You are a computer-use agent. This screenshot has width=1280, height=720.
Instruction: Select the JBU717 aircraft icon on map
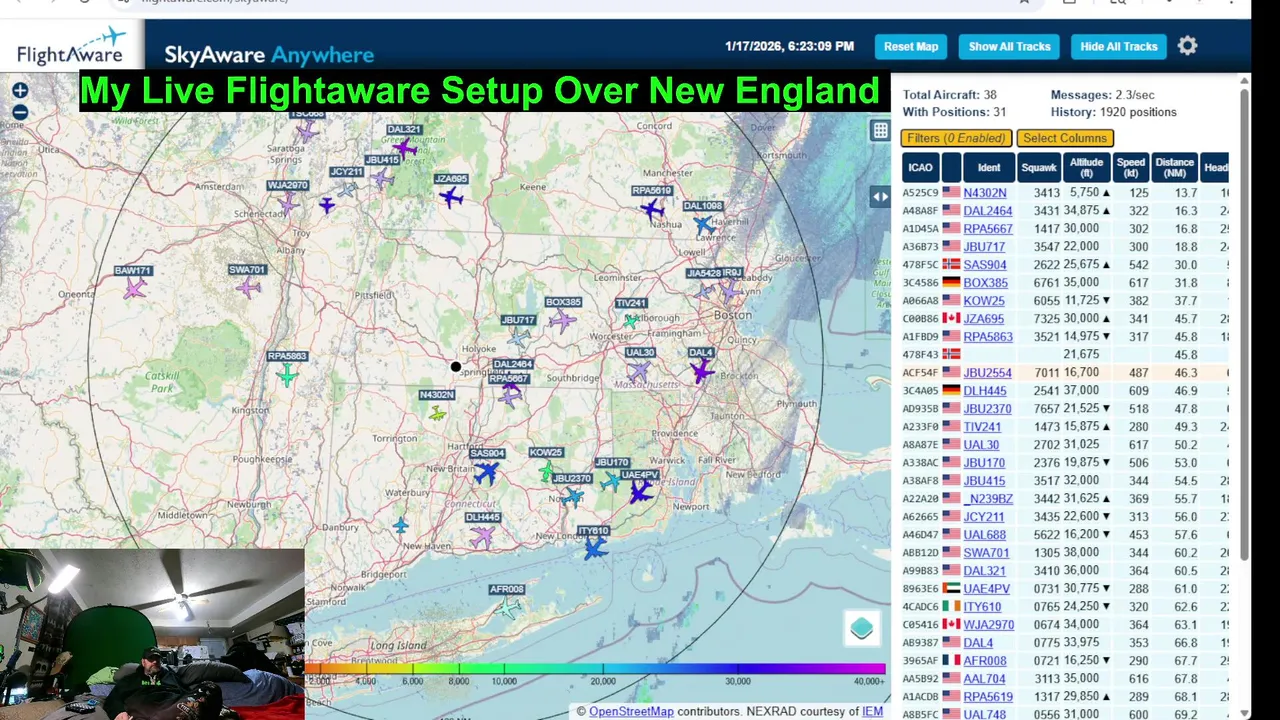519,338
